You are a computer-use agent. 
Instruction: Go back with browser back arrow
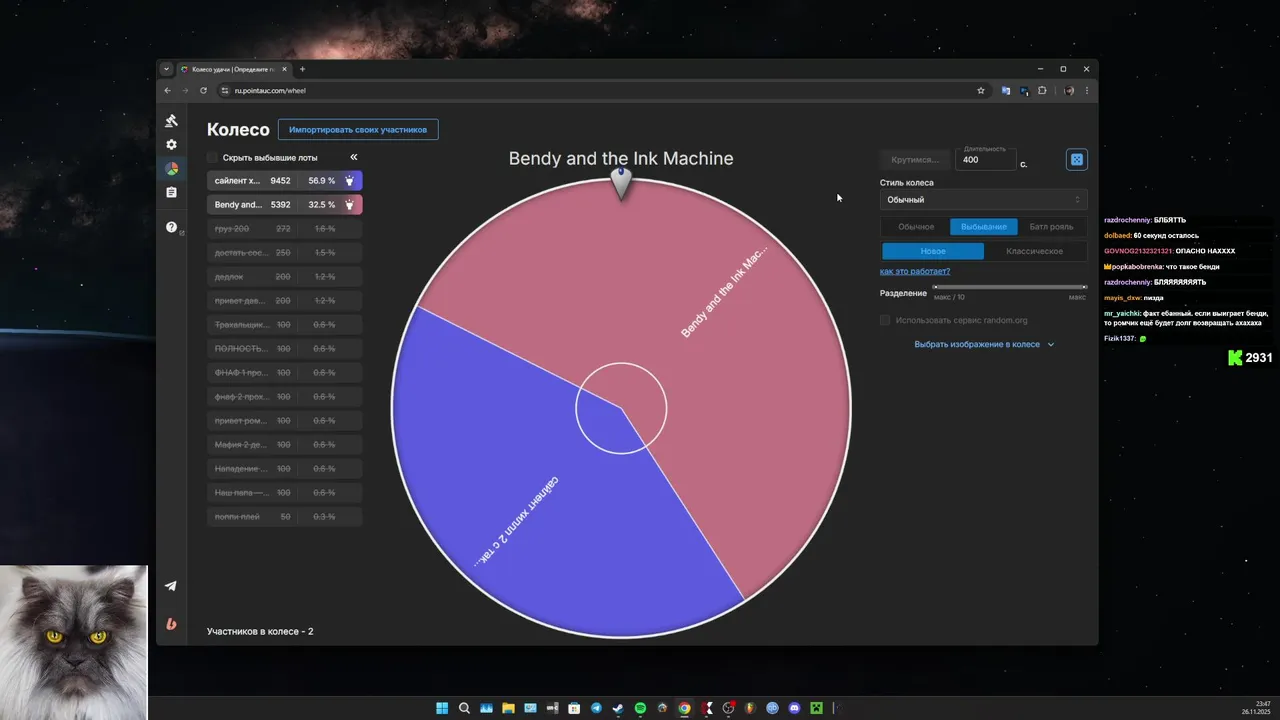point(167,90)
